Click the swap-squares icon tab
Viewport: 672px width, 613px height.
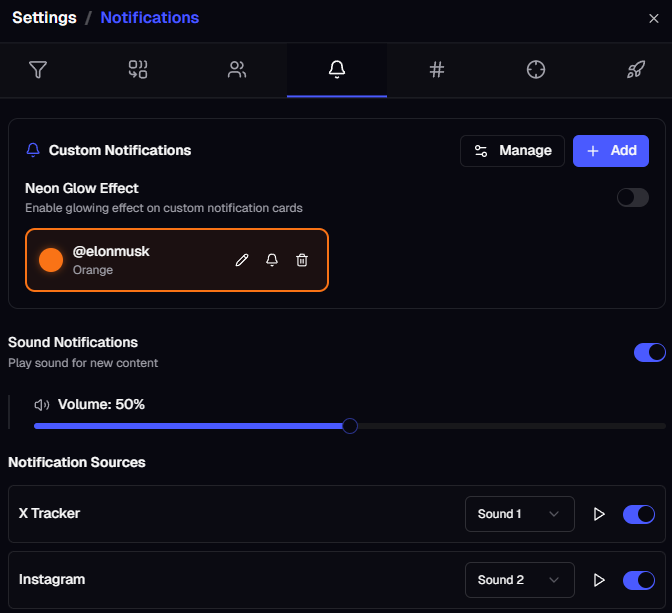click(138, 70)
